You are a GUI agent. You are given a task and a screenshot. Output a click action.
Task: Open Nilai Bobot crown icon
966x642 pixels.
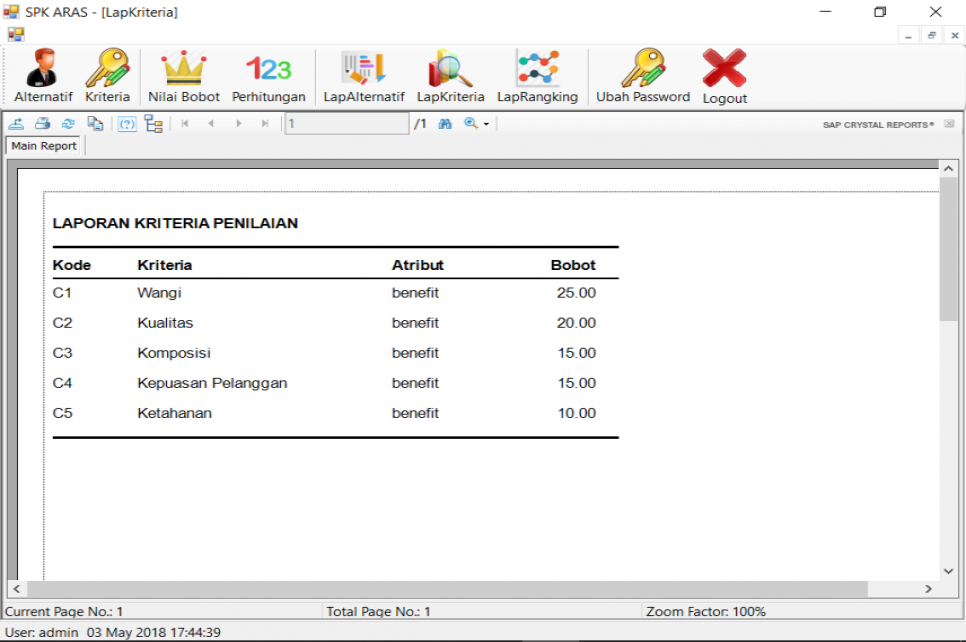point(184,77)
